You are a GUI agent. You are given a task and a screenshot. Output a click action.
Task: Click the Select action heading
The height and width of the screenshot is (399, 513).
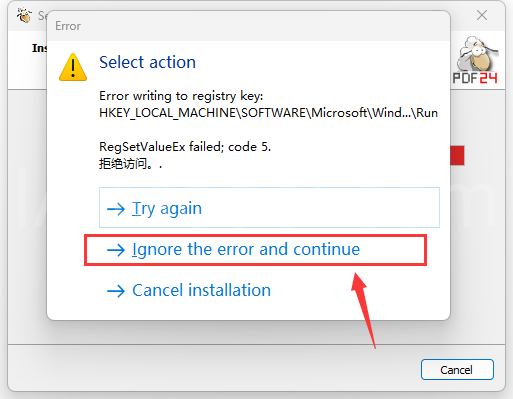147,62
